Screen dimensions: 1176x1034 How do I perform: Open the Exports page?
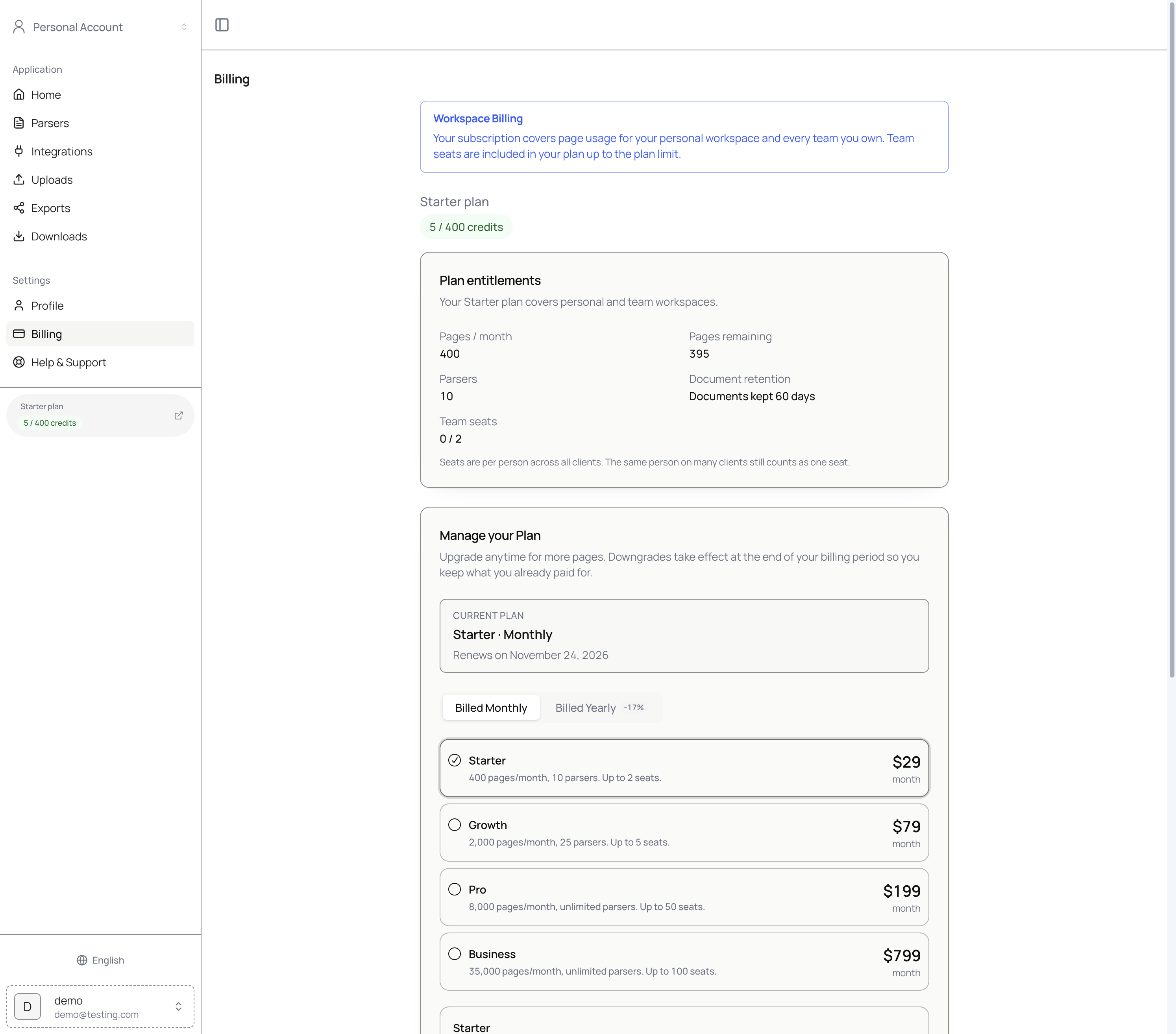pyautogui.click(x=100, y=208)
